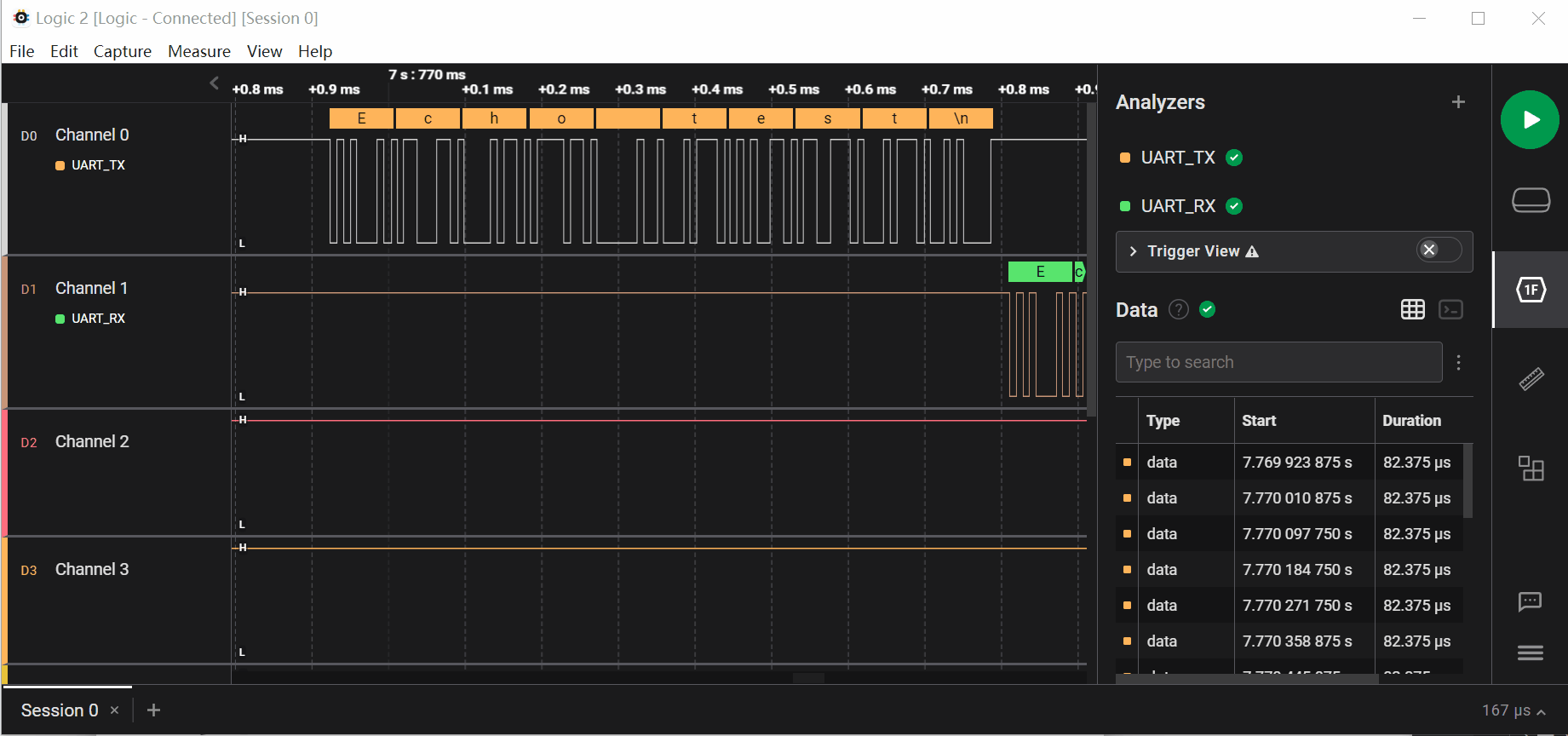Open the Measure menu

click(x=199, y=51)
